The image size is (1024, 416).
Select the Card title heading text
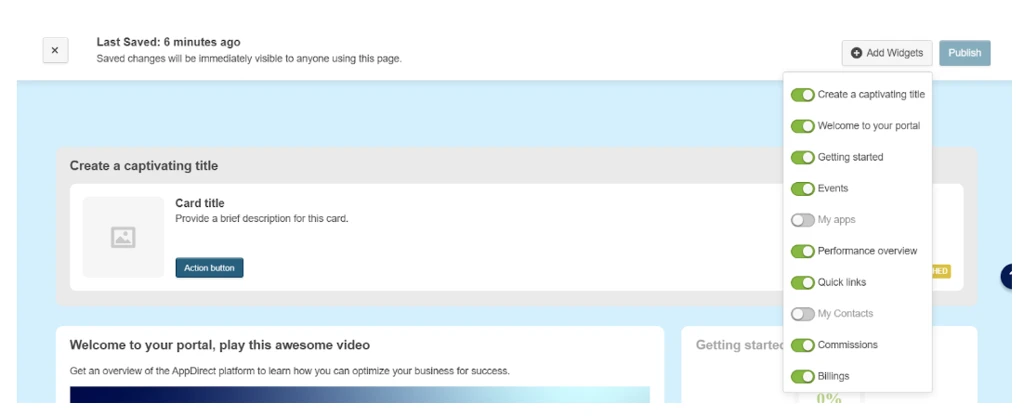[200, 204]
